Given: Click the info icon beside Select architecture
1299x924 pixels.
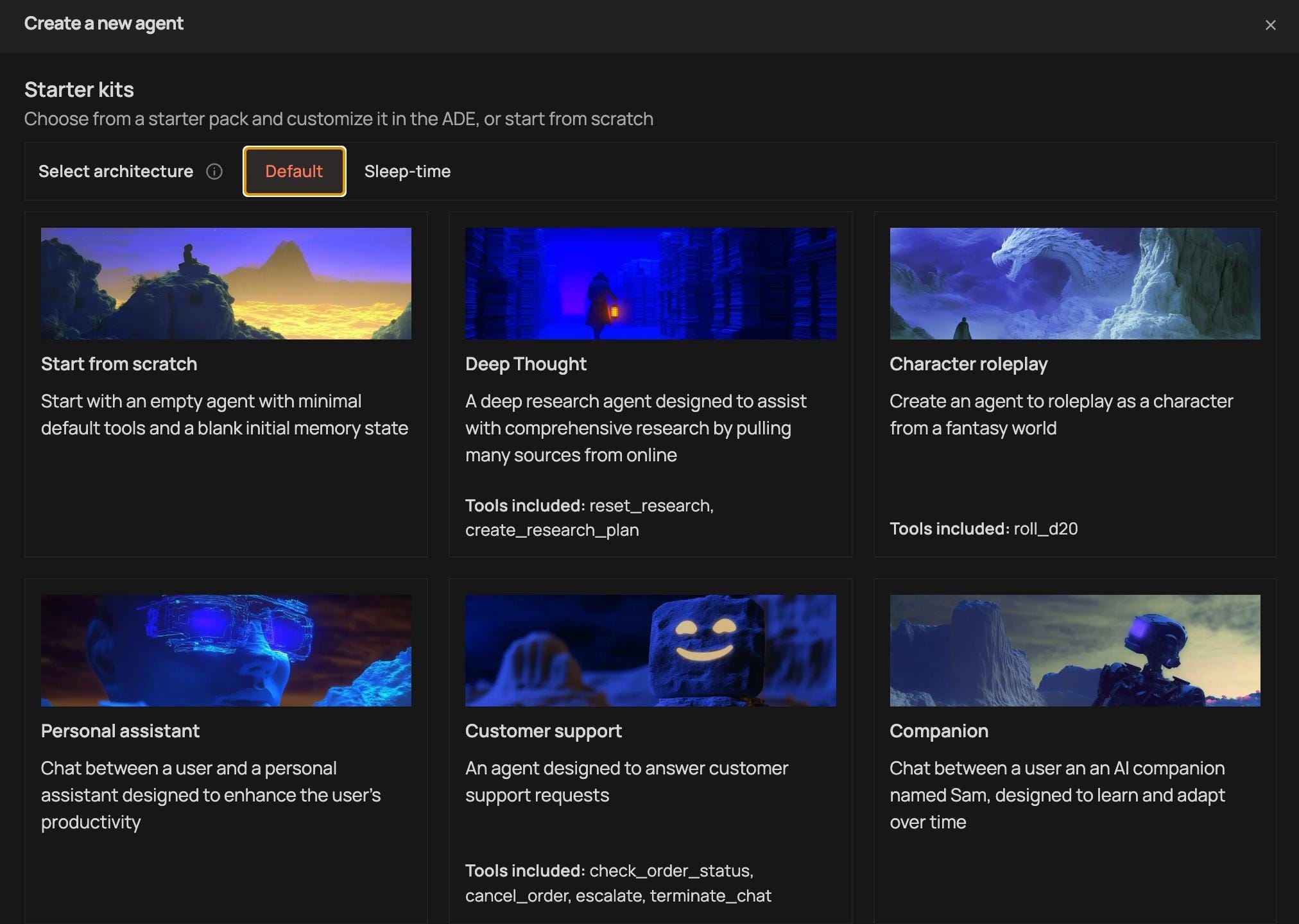Looking at the screenshot, I should pos(214,171).
